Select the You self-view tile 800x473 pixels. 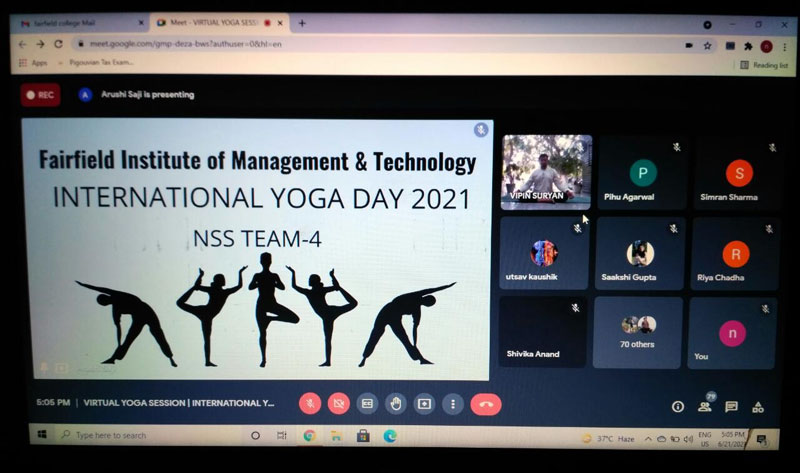(x=732, y=333)
